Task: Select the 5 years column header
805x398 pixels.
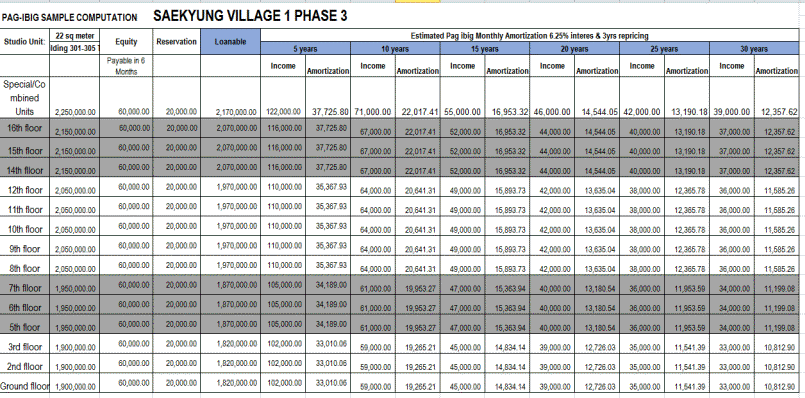Action: (305, 49)
